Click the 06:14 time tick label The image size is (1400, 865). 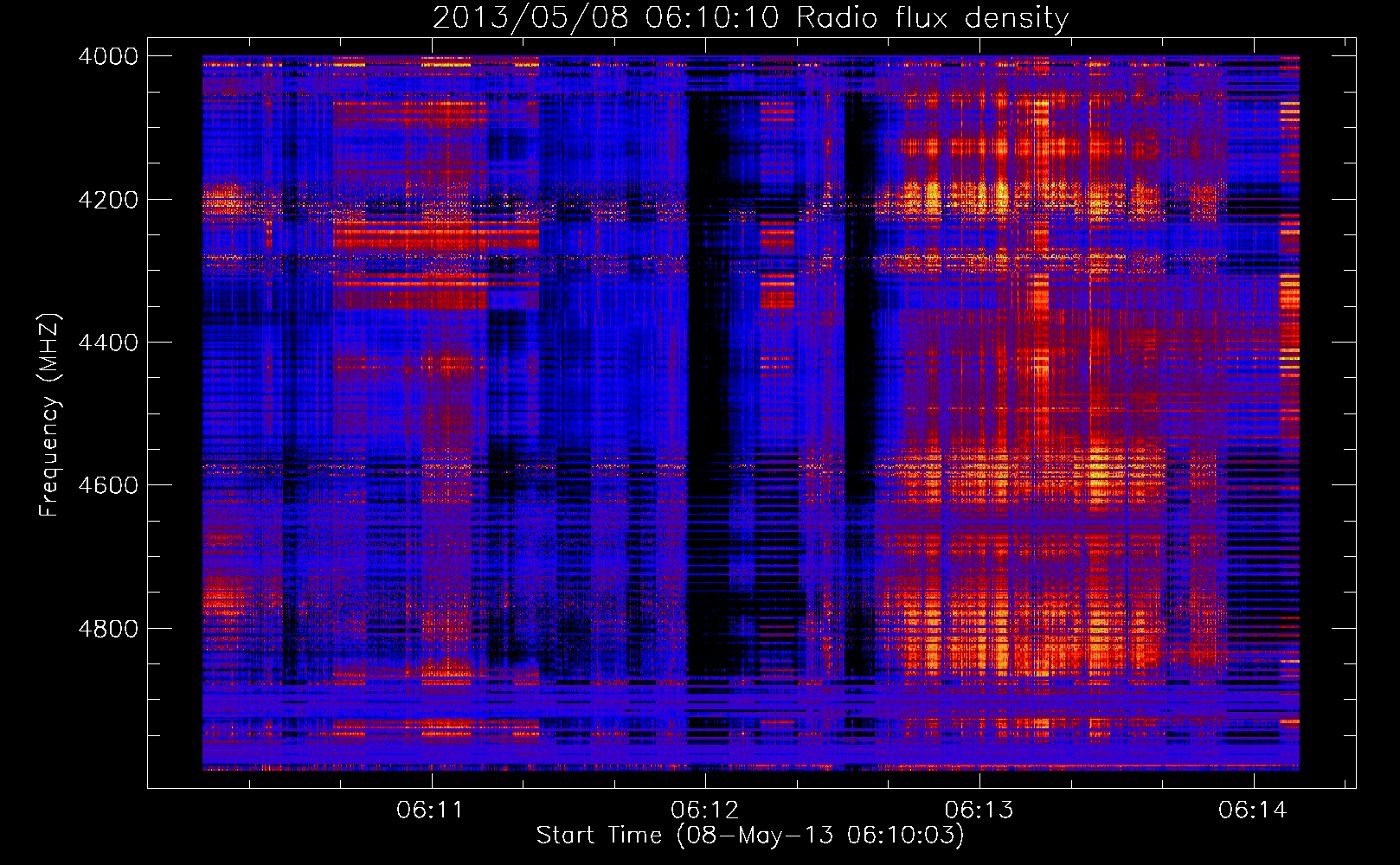pyautogui.click(x=1253, y=811)
